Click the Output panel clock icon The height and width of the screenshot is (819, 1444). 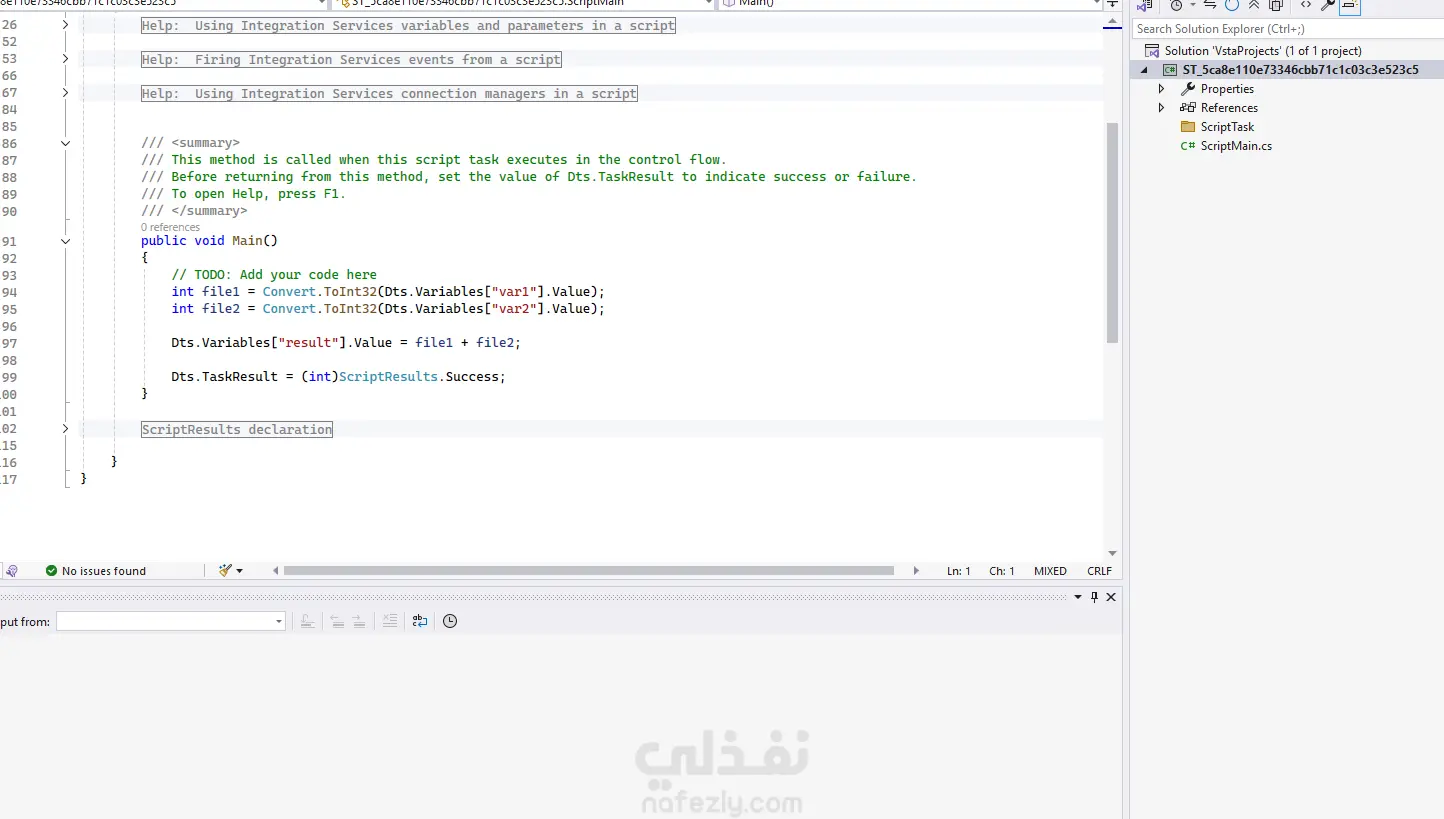coord(450,621)
